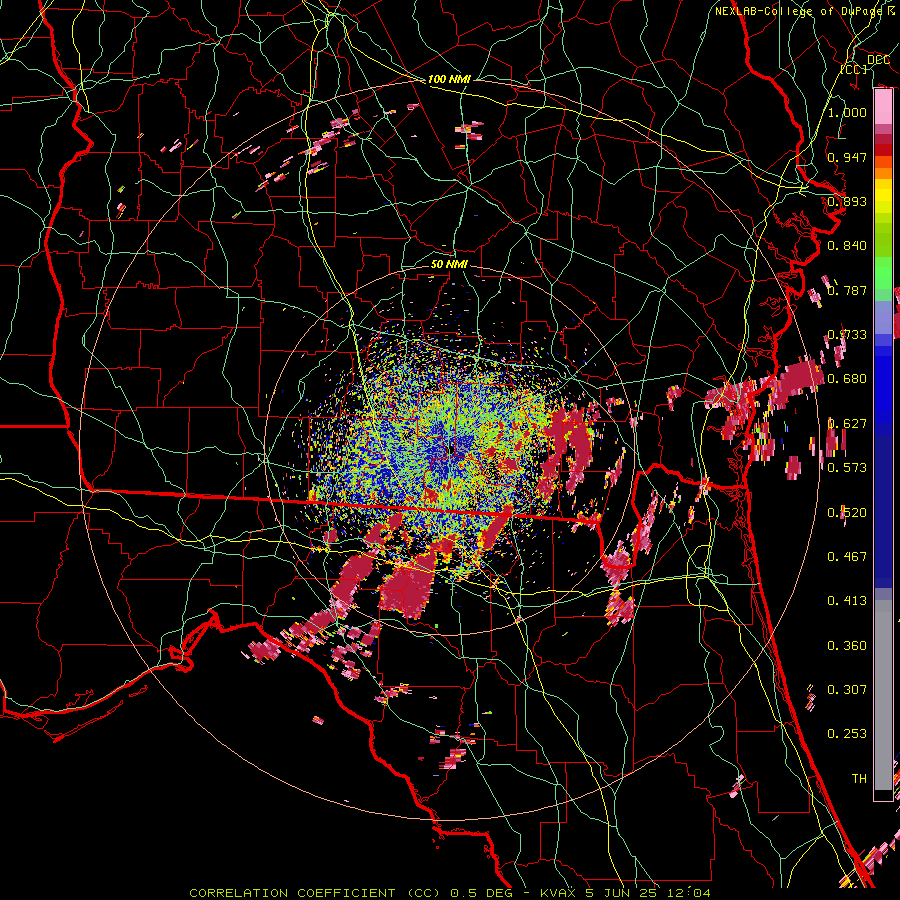Pick the bright green color bar segment
Viewport: 900px width, 900px height.
point(883,273)
